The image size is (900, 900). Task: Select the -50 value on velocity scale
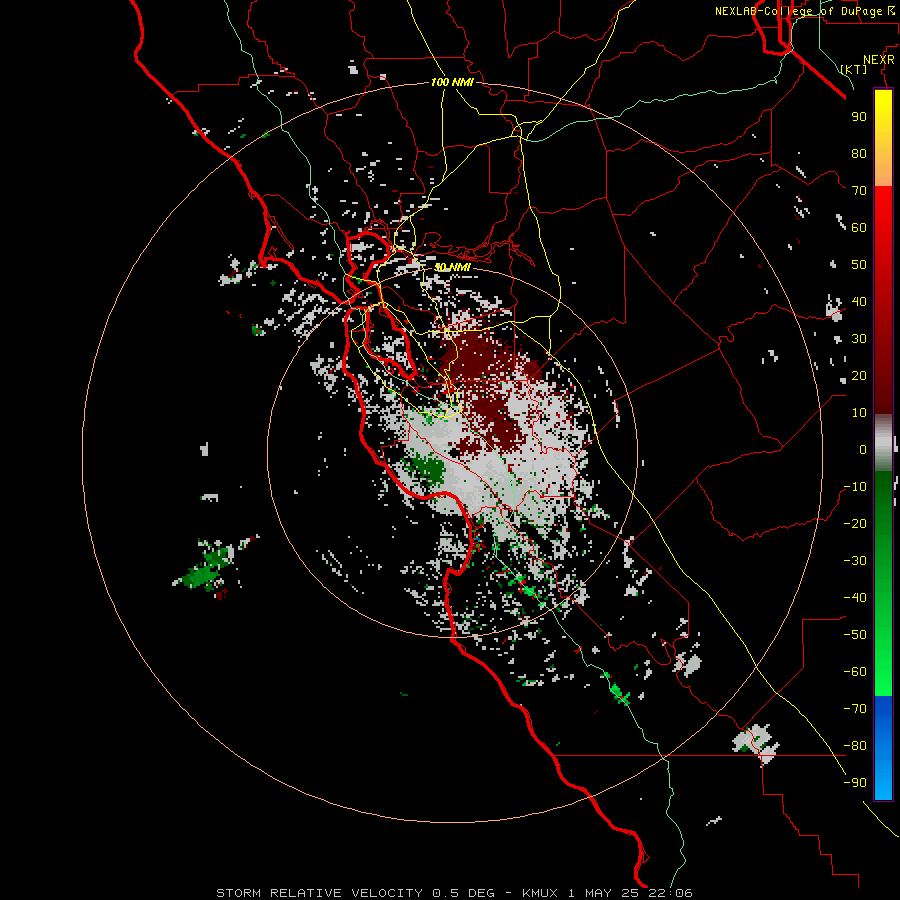pyautogui.click(x=855, y=635)
